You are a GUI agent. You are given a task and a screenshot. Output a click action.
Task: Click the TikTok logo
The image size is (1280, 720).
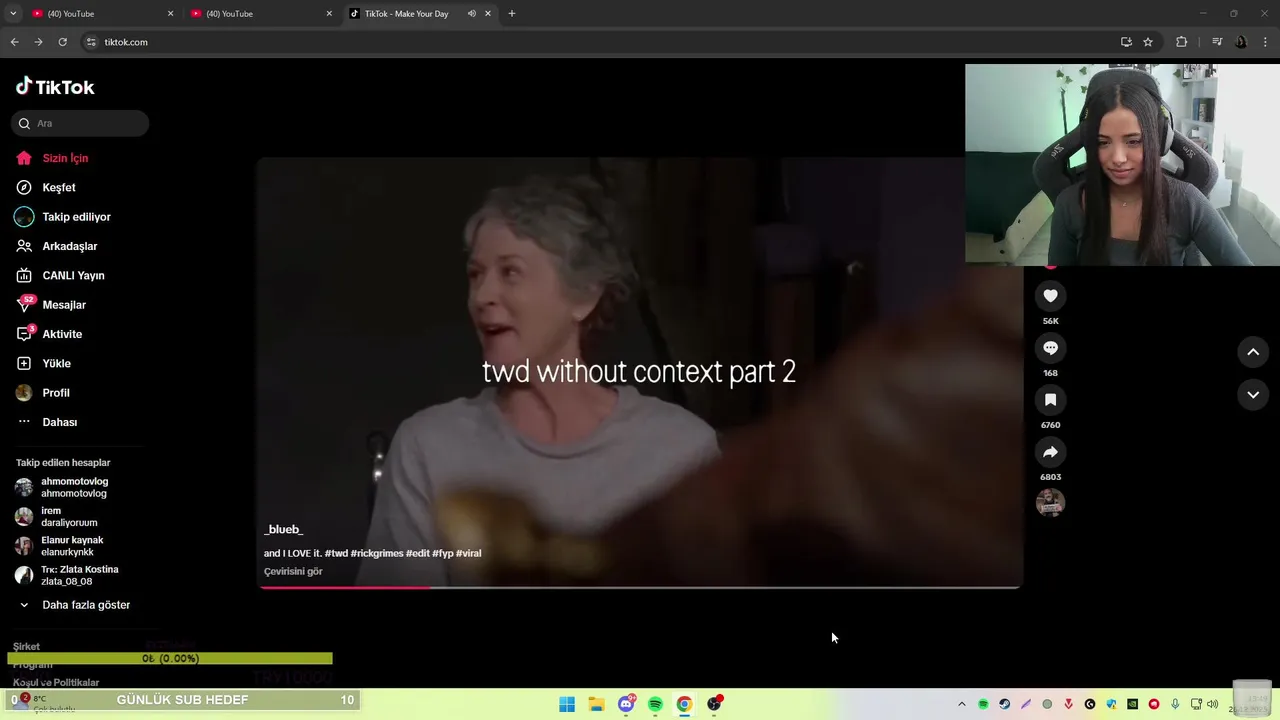(x=55, y=87)
